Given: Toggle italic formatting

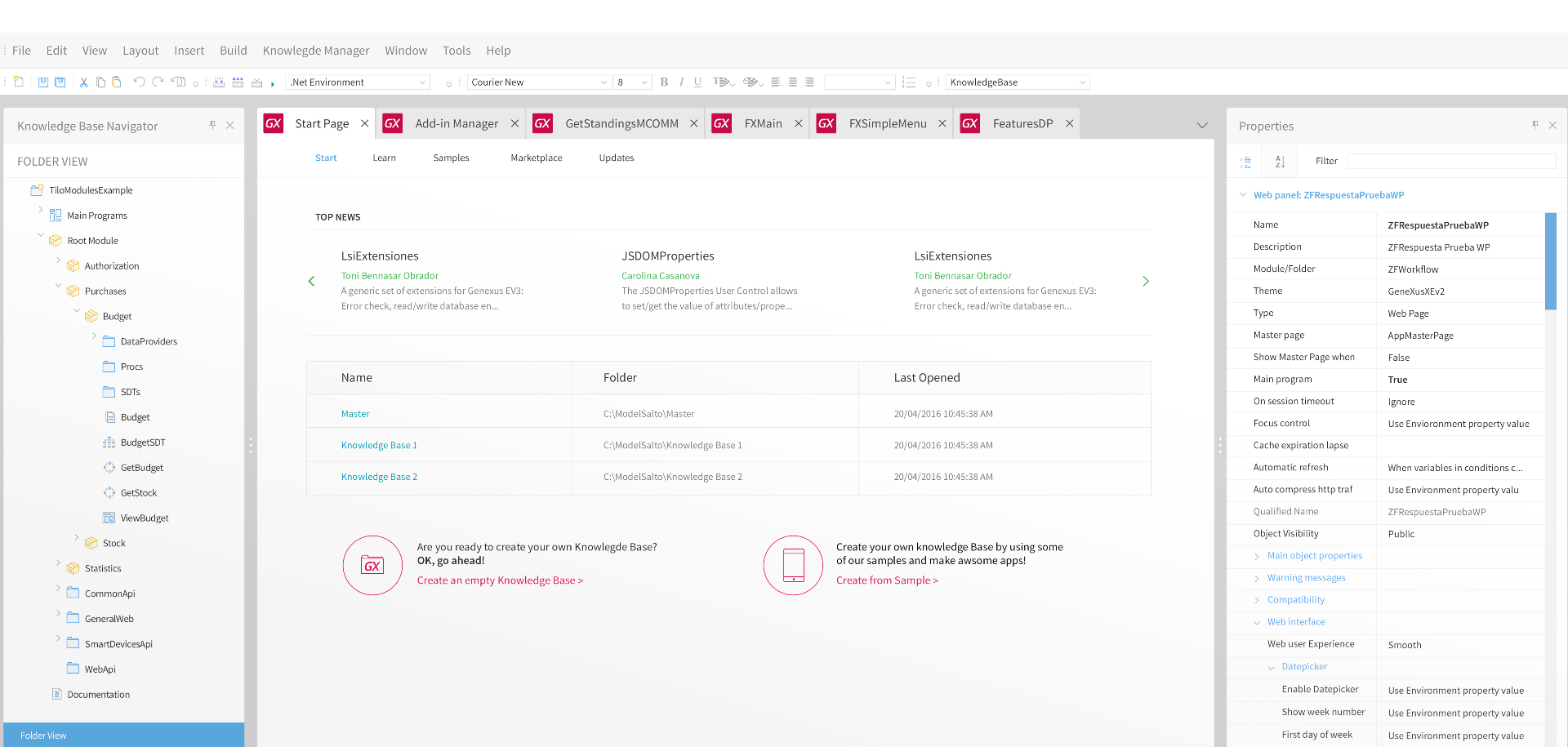Looking at the screenshot, I should pos(681,82).
